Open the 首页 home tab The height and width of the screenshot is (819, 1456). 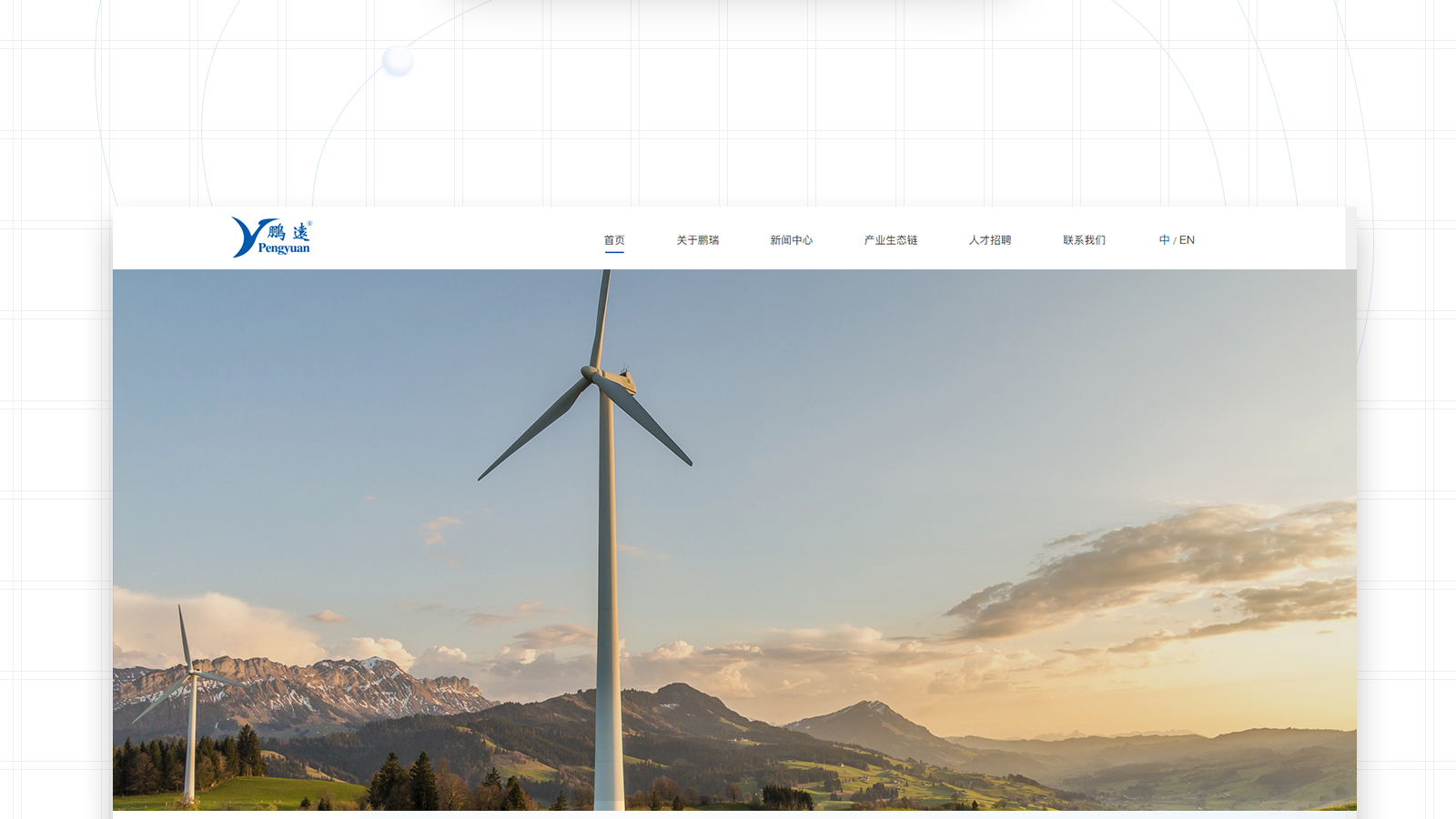click(614, 240)
